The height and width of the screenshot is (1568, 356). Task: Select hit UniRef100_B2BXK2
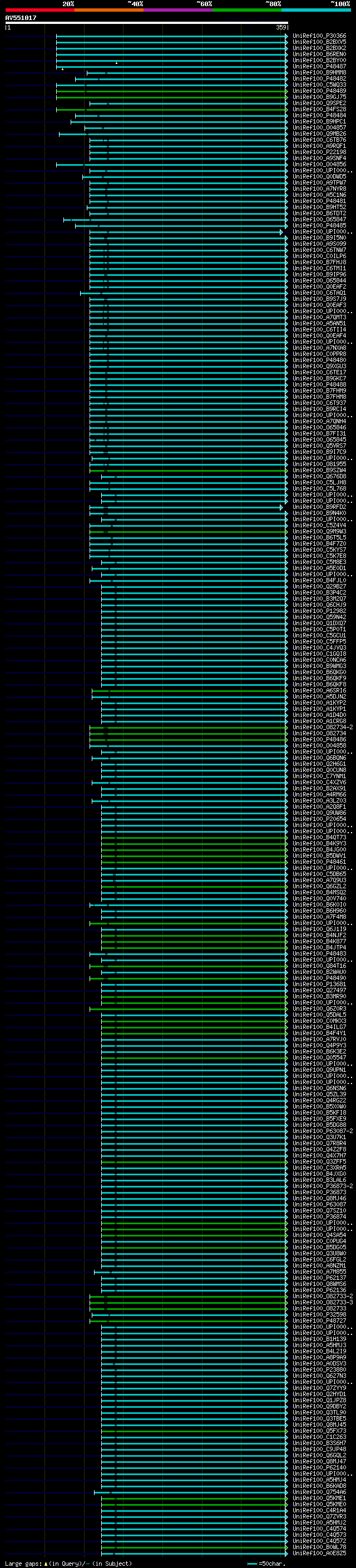coord(319,48)
